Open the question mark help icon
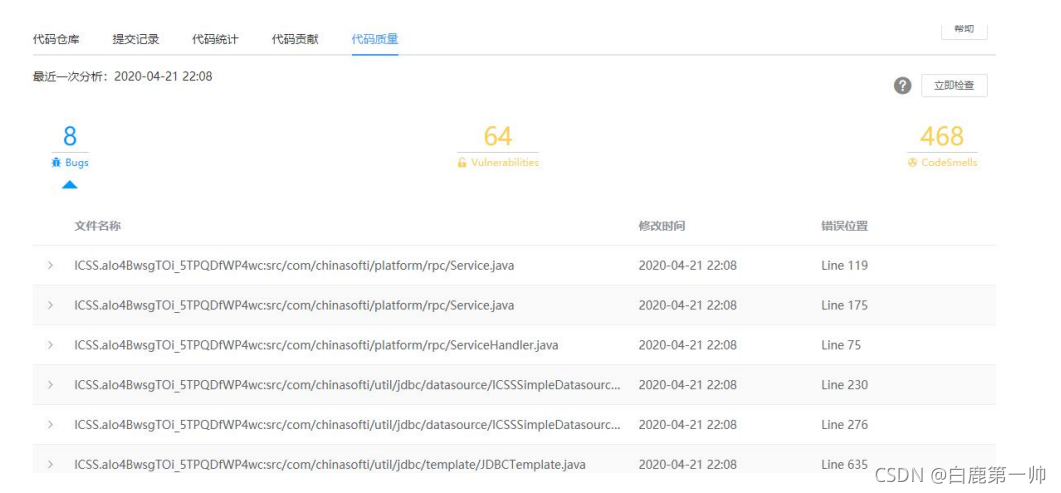Image resolution: width=1061 pixels, height=493 pixels. coord(903,86)
